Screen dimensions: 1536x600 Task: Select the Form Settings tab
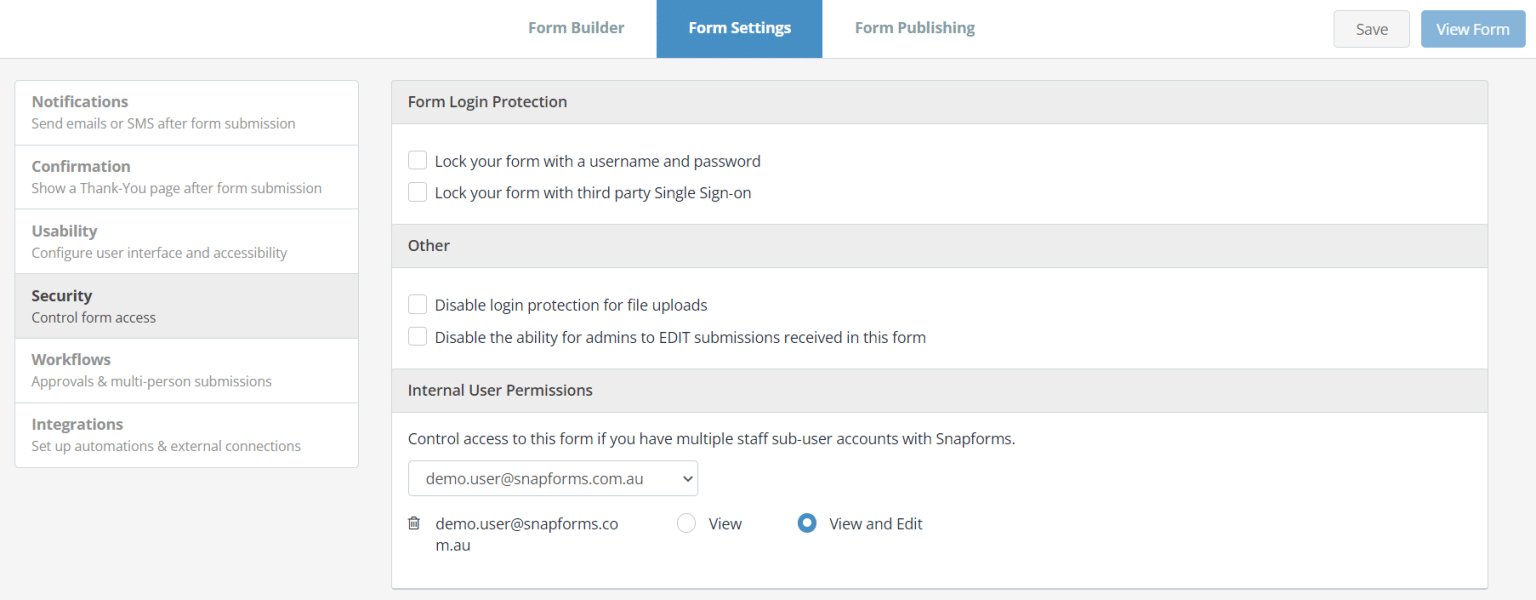pos(739,27)
